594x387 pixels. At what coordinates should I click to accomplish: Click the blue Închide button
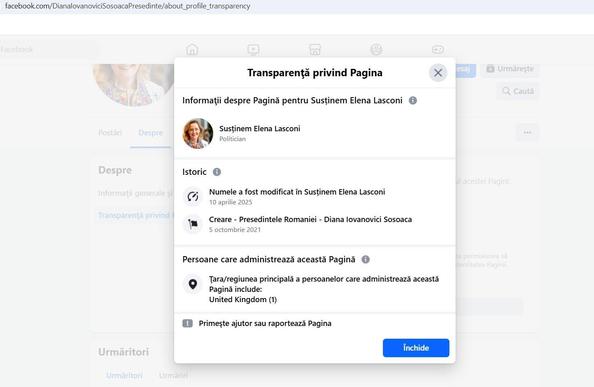(416, 348)
